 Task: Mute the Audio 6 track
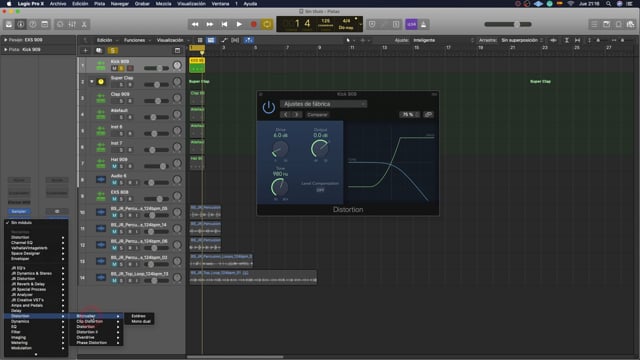pyautogui.click(x=114, y=182)
